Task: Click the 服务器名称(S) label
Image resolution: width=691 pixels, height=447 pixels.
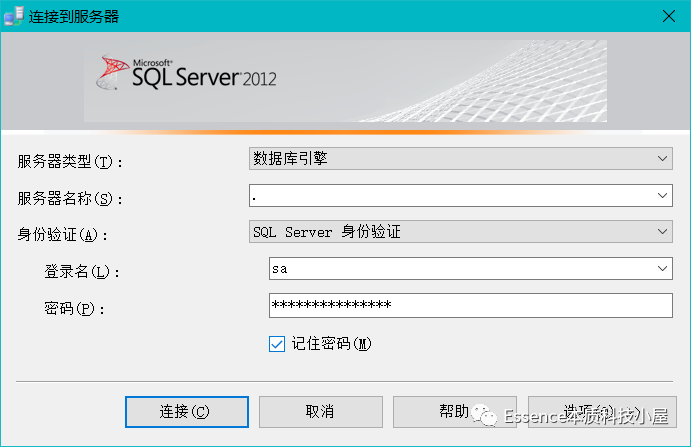Action: tap(70, 198)
